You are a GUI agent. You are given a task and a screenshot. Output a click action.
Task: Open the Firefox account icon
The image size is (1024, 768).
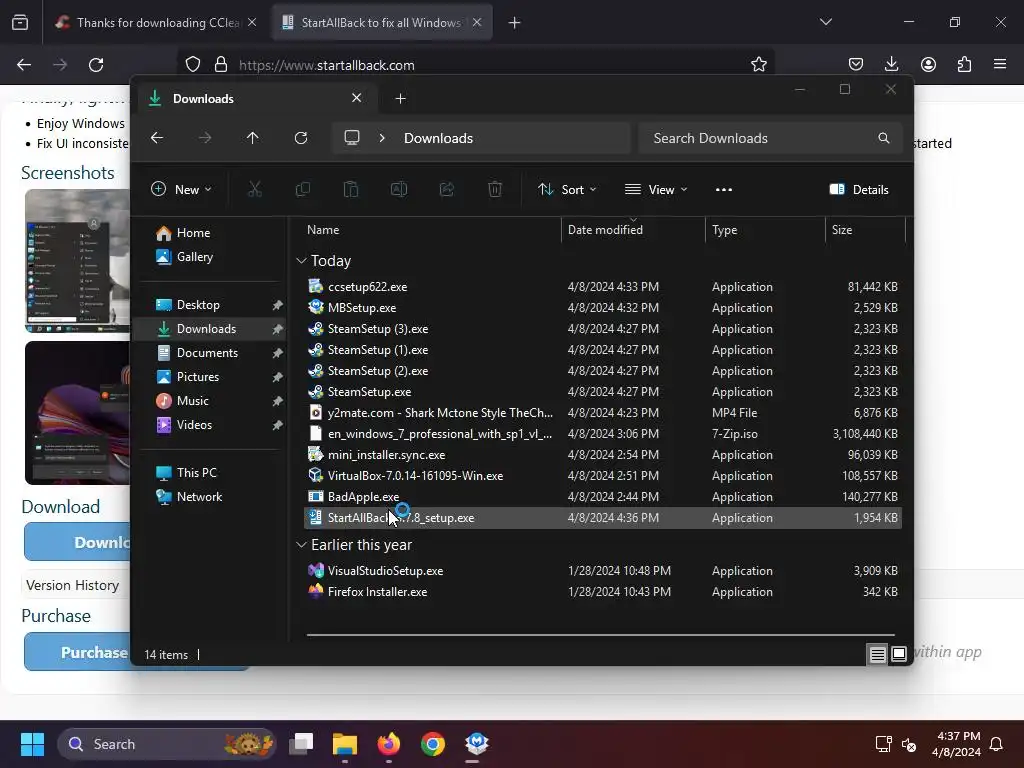click(928, 64)
